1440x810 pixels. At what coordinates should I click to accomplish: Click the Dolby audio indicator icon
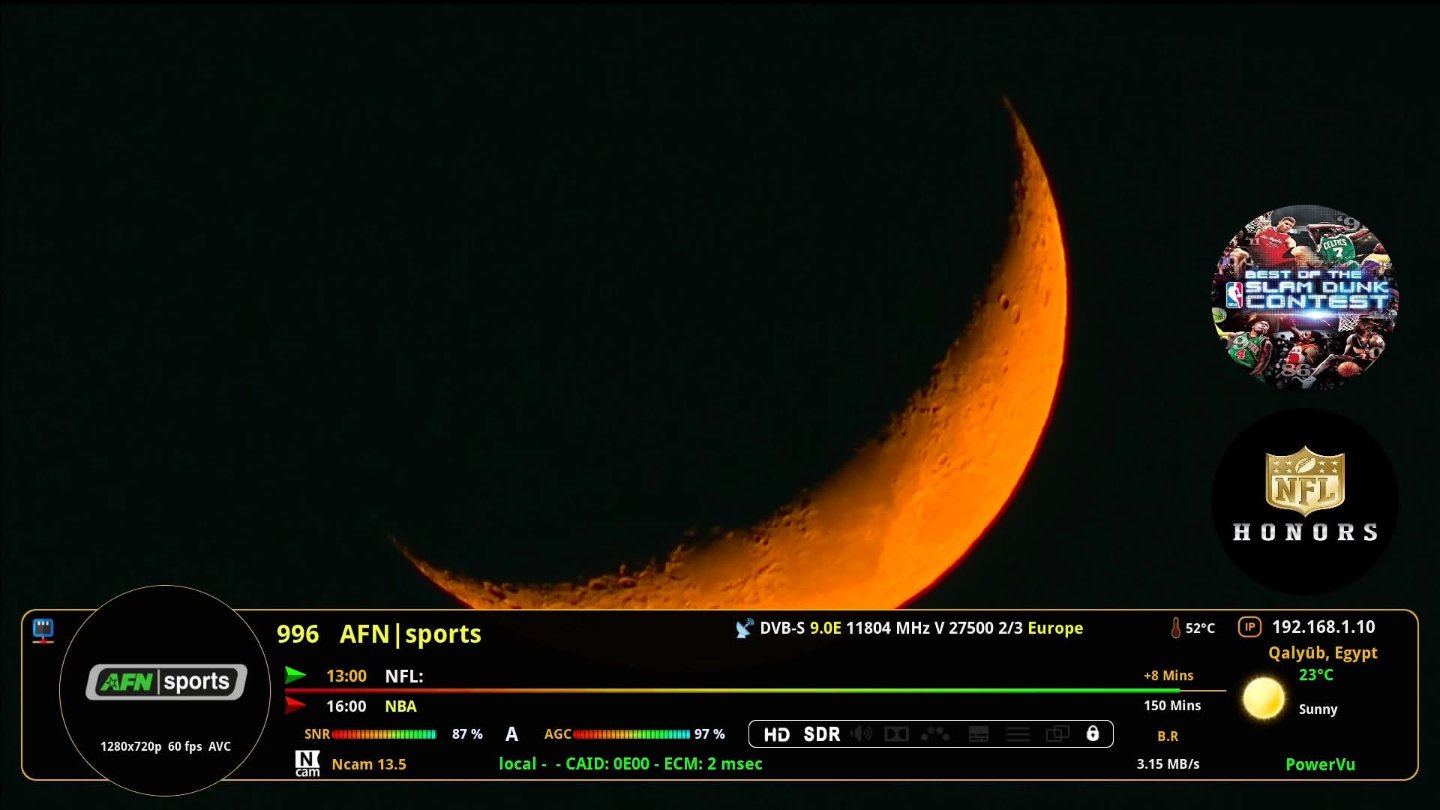[x=896, y=734]
